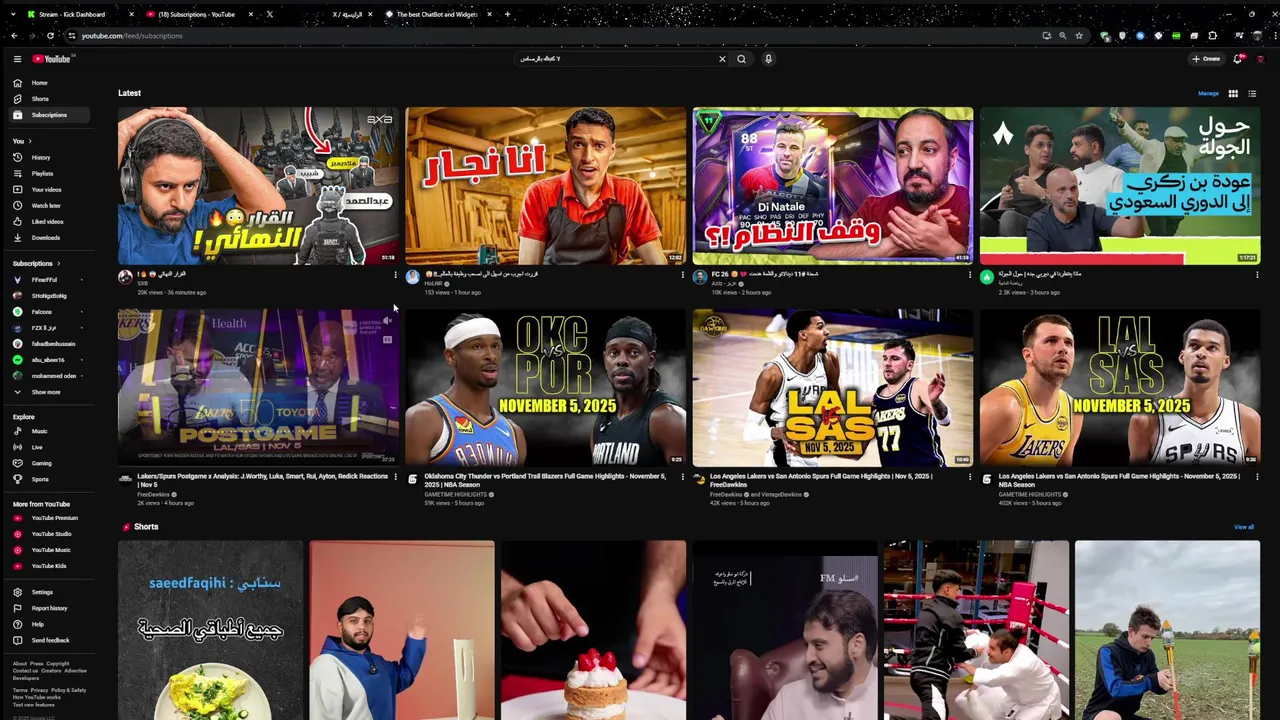Expand the You section chevron
This screenshot has height=720, width=1280.
click(28, 141)
